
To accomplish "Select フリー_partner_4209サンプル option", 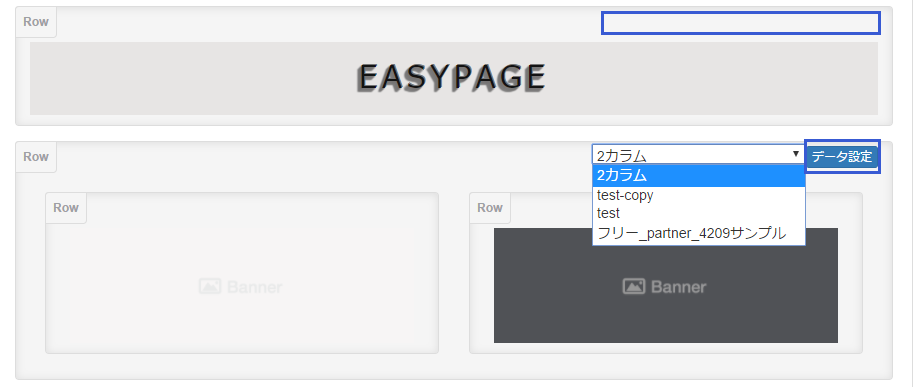I will click(x=699, y=233).
